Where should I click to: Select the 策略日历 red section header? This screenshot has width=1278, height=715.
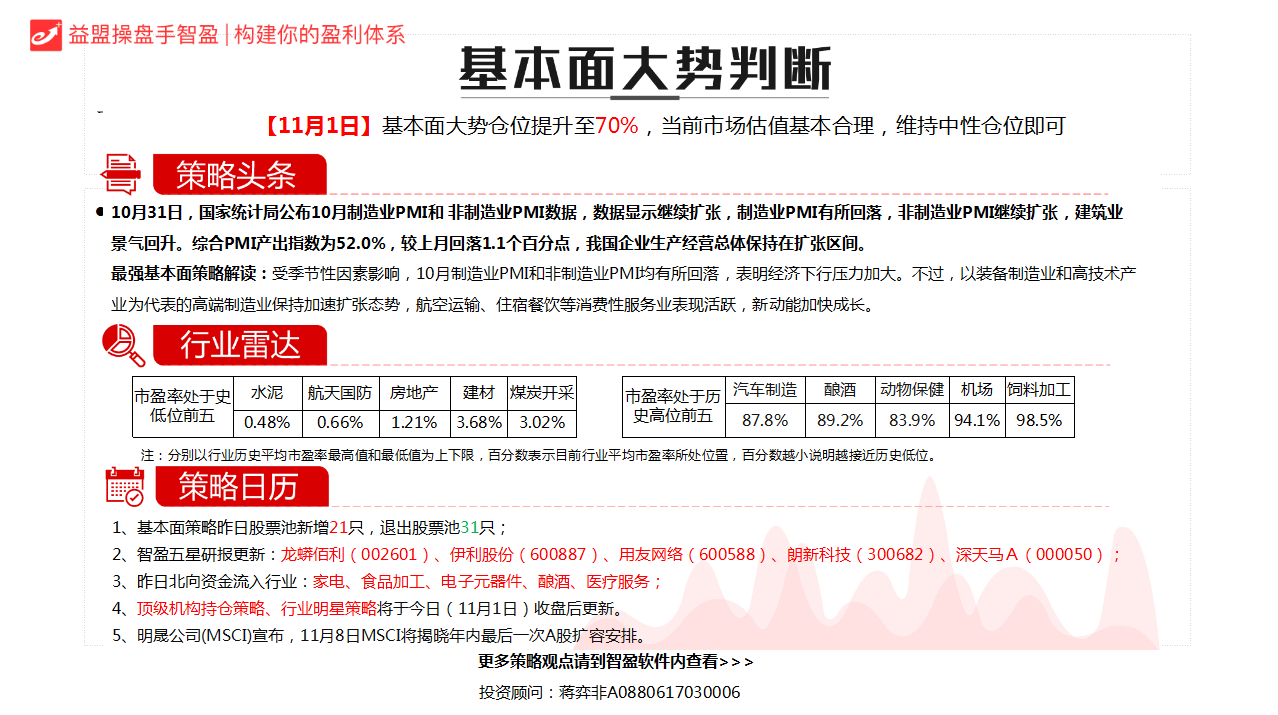tap(239, 486)
